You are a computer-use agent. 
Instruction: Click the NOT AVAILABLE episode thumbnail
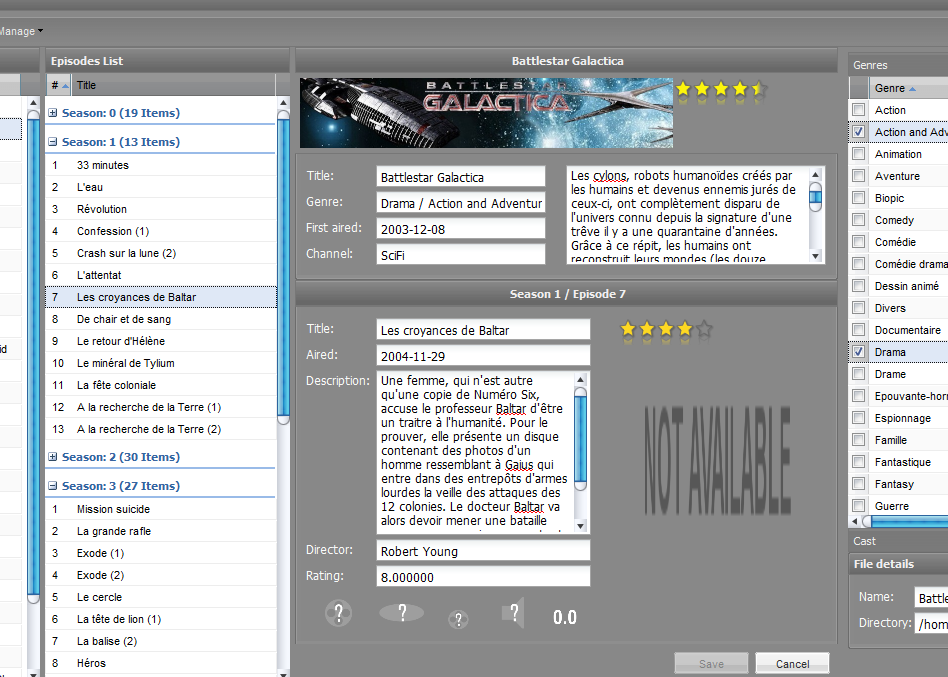click(x=717, y=461)
